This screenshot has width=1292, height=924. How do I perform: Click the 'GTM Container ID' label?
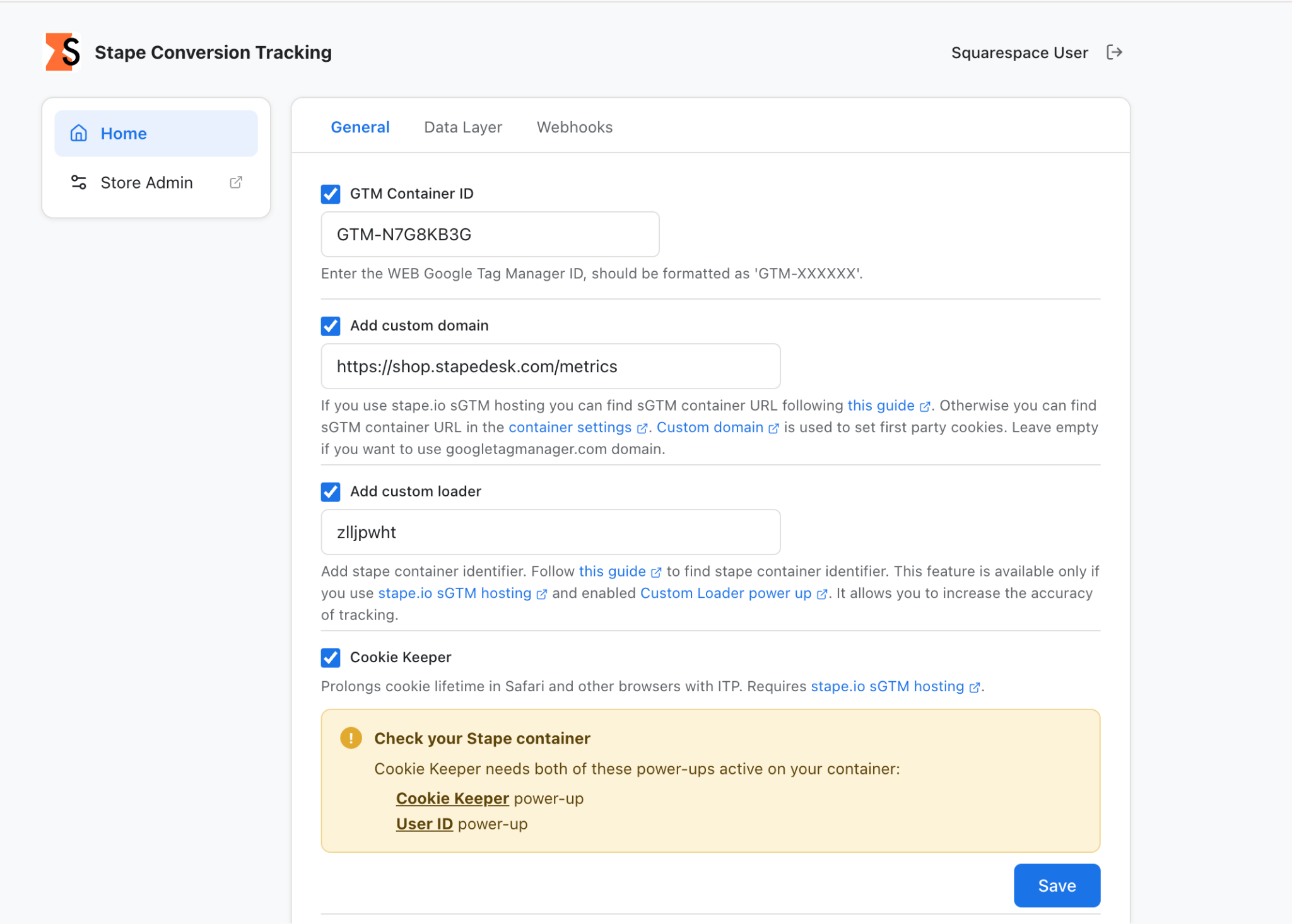pos(412,194)
